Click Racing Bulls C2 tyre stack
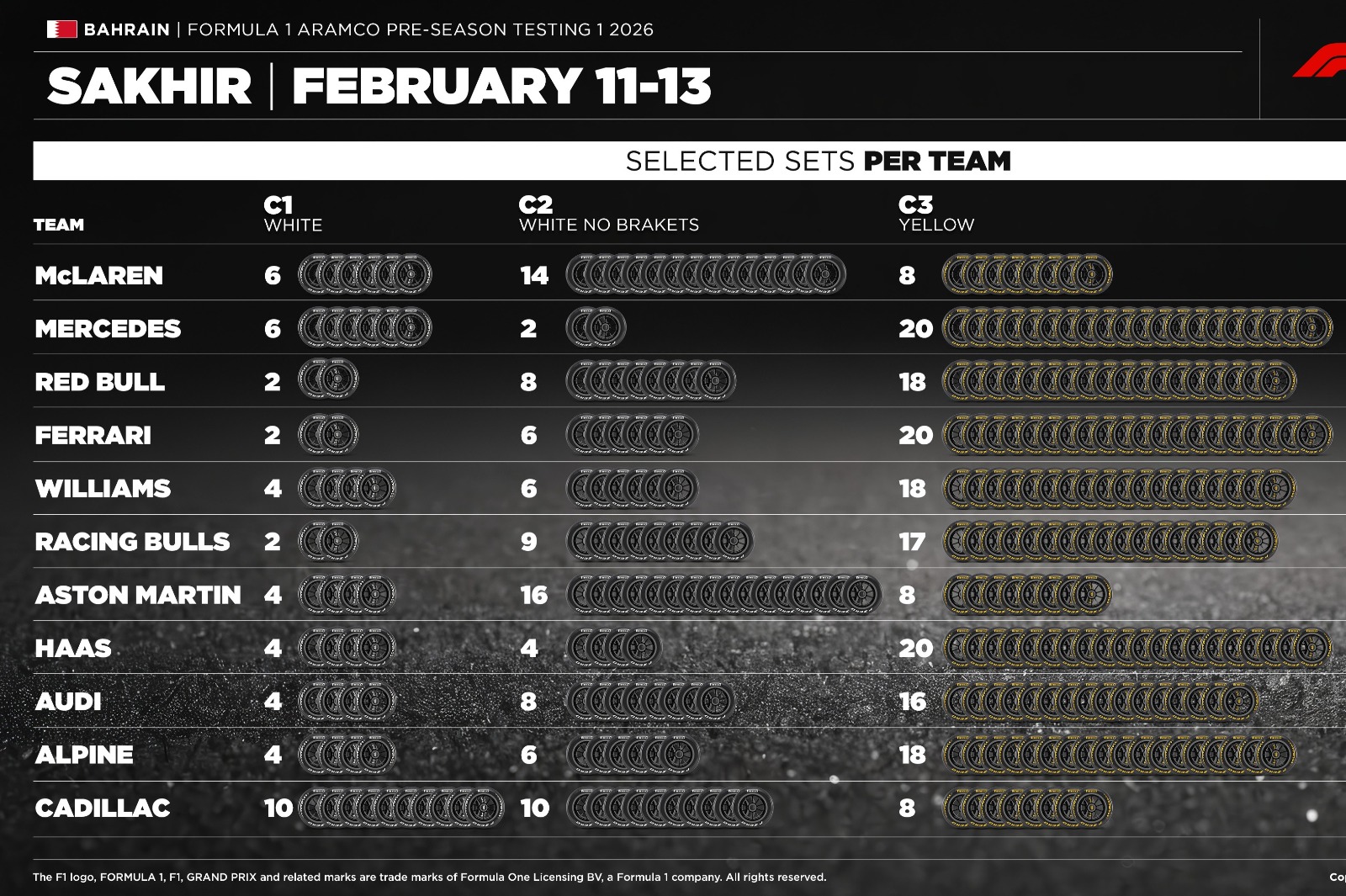1346x896 pixels. 660,542
